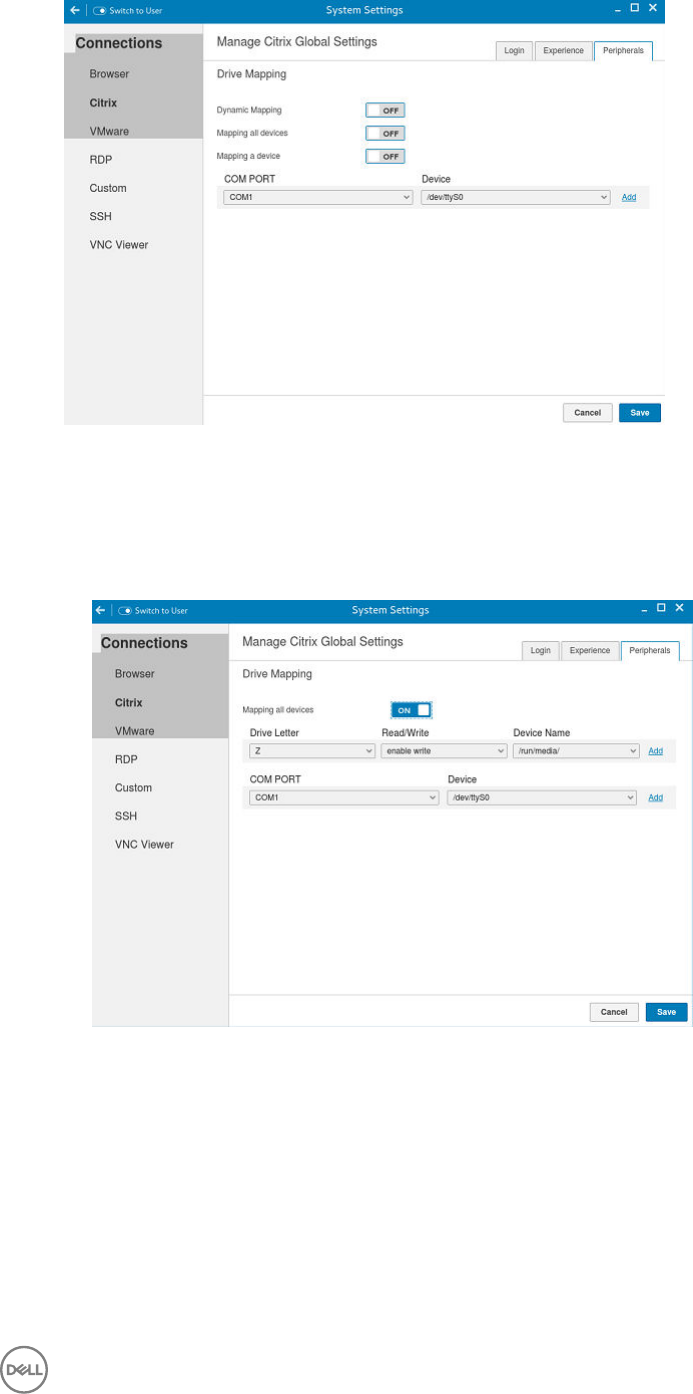The height and width of the screenshot is (1394, 693).
Task: Close the lower System Settings window
Action: tap(680, 607)
